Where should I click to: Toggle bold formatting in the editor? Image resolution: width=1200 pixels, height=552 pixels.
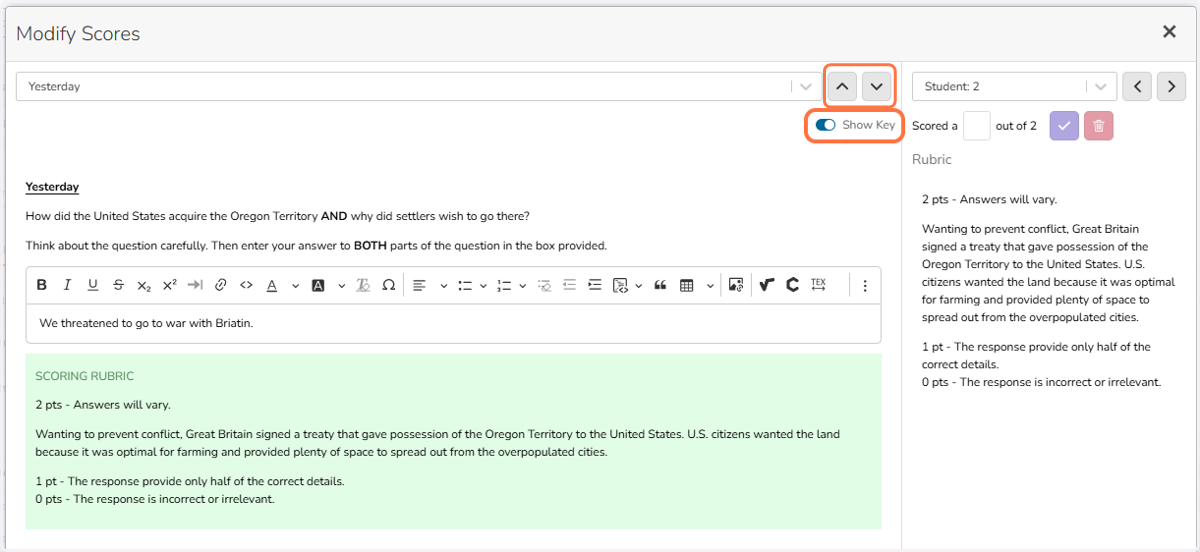pos(42,285)
